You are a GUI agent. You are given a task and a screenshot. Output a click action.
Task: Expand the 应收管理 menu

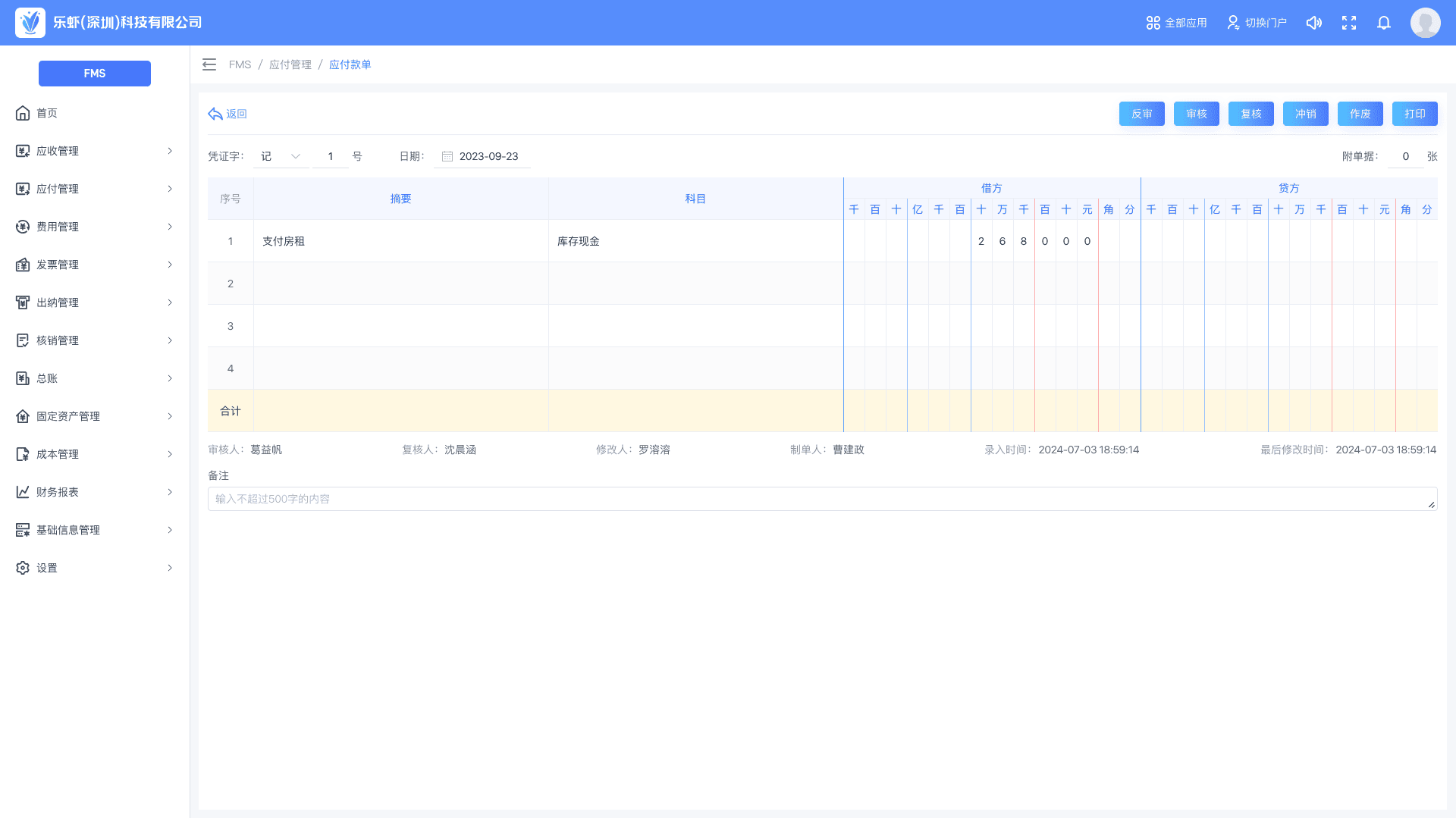(95, 151)
